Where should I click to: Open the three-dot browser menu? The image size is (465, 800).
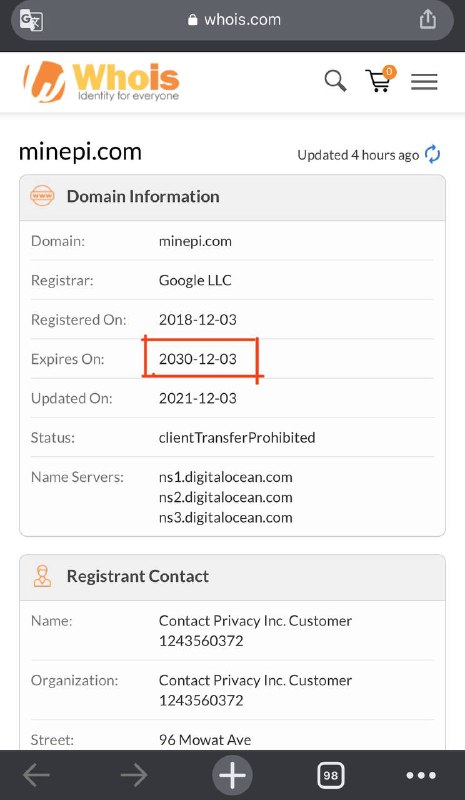[x=421, y=776]
